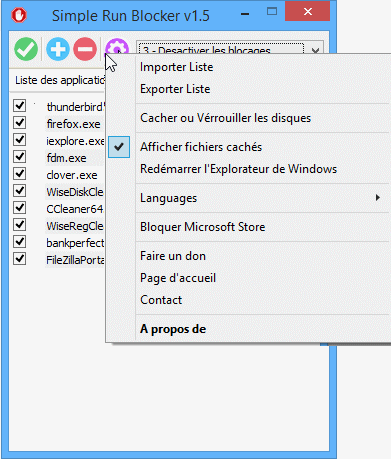Select Exporter Liste menu entry
The height and width of the screenshot is (459, 391).
point(175,89)
